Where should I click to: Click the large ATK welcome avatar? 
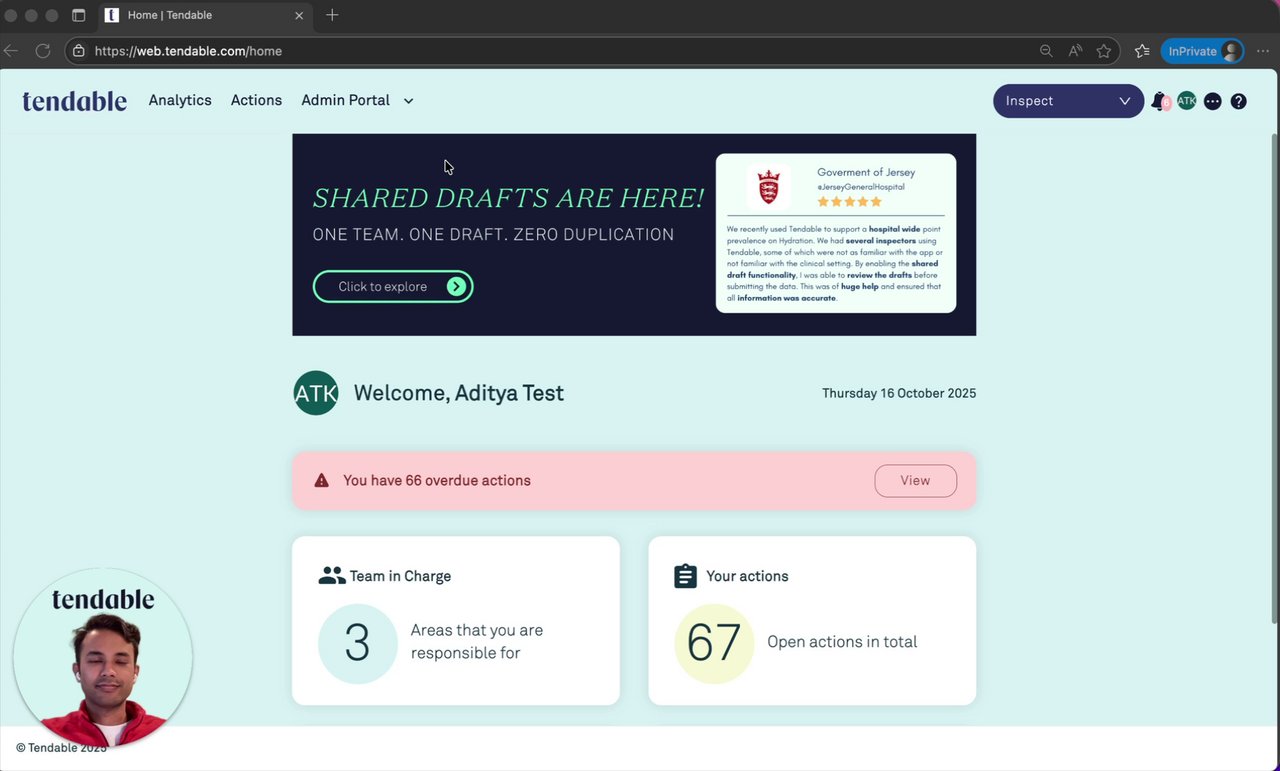tap(316, 393)
